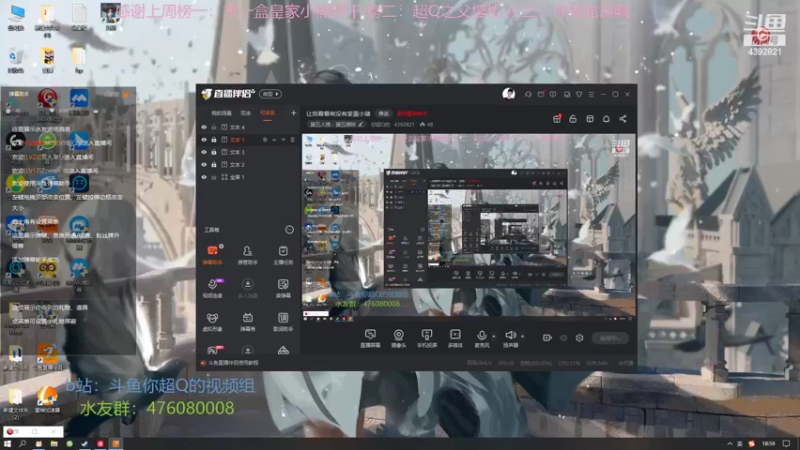
Task: Select the 全屏 1 layer row
Action: coord(248,177)
